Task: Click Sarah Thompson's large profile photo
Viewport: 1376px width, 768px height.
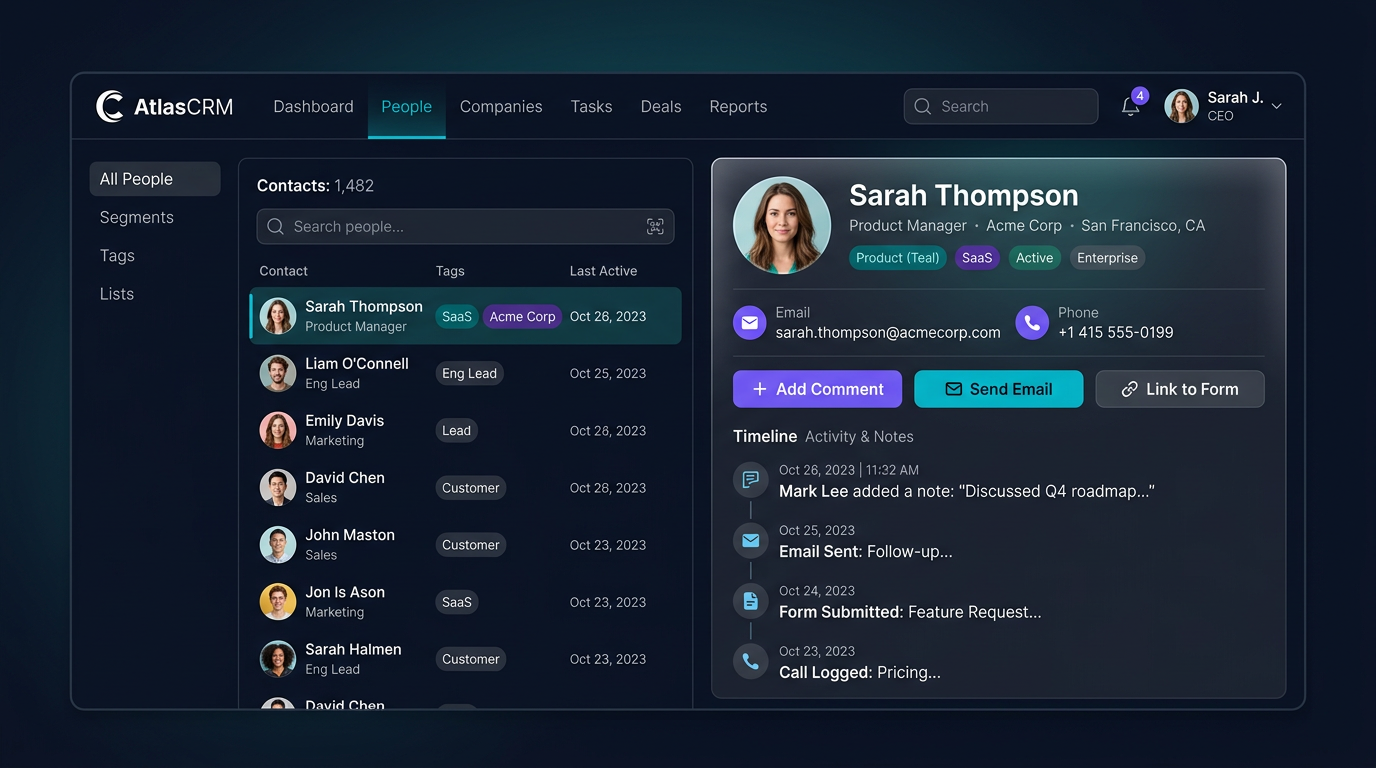Action: pyautogui.click(x=782, y=225)
